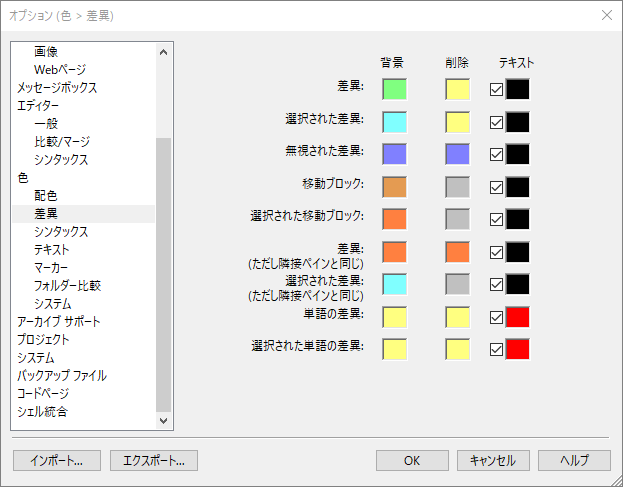The image size is (623, 487).
Task: Select 一般 under エディター
Action: (x=46, y=124)
